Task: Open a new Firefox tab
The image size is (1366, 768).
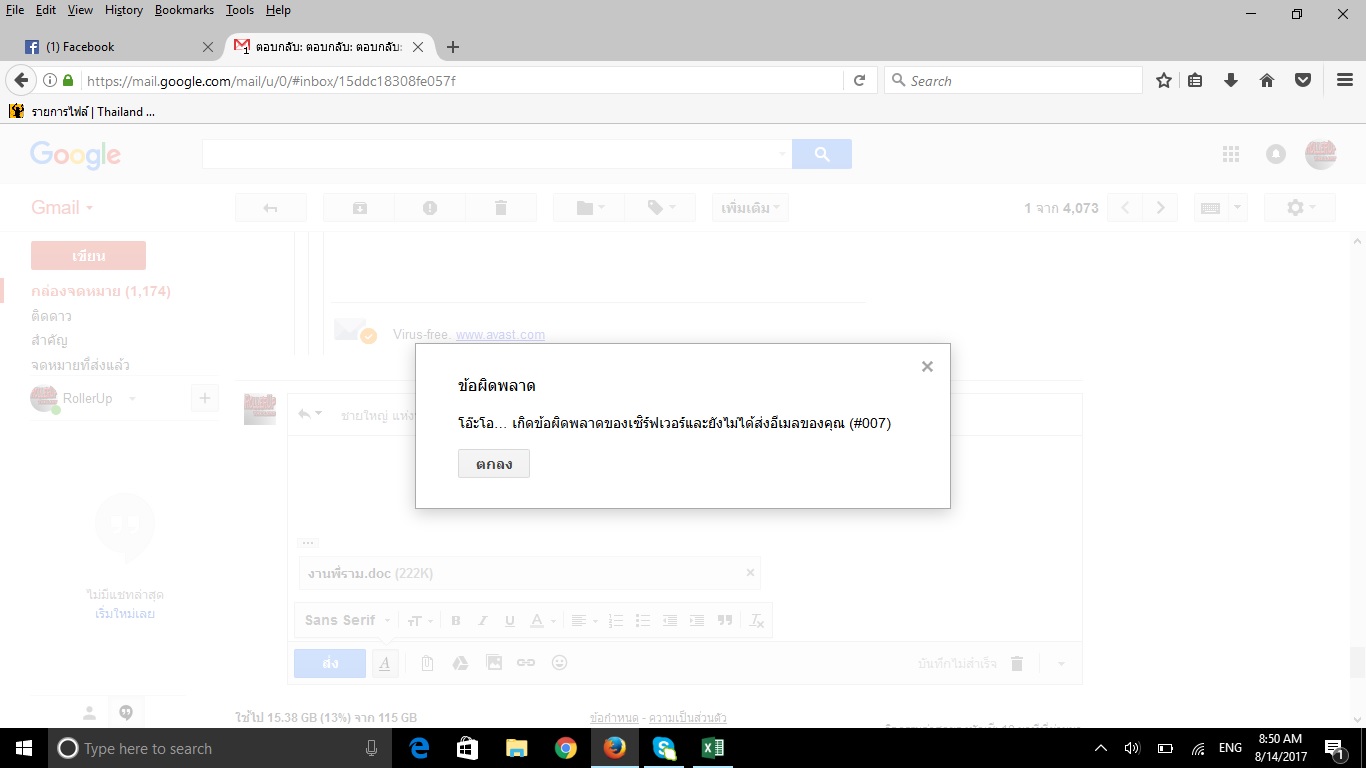Action: tap(453, 47)
